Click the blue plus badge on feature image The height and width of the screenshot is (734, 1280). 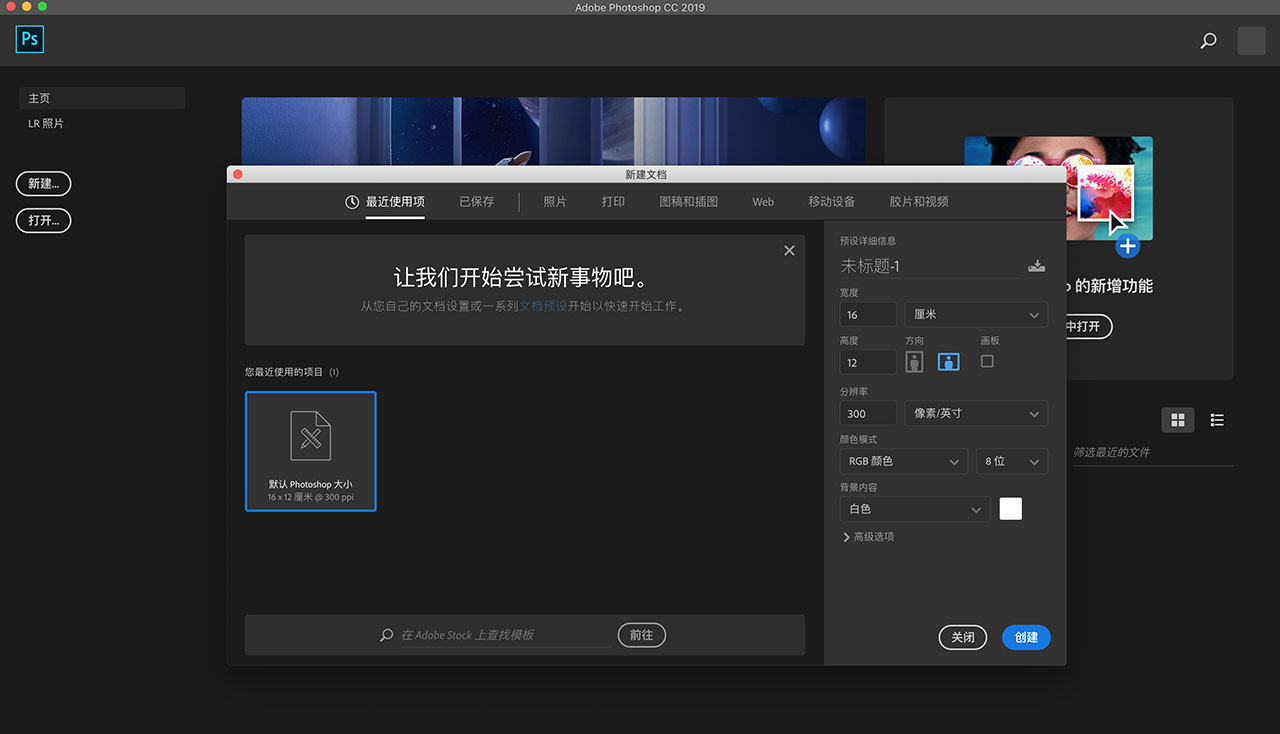[1128, 245]
